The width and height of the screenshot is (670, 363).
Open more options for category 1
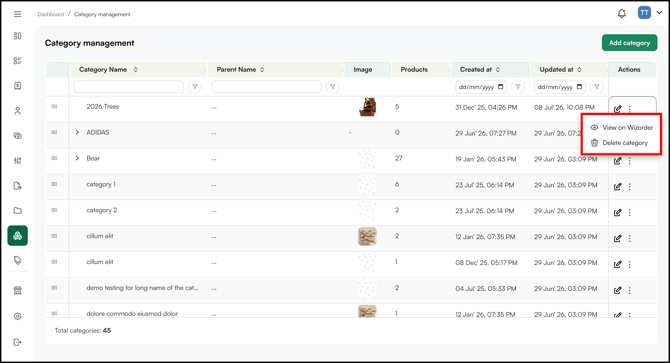629,187
